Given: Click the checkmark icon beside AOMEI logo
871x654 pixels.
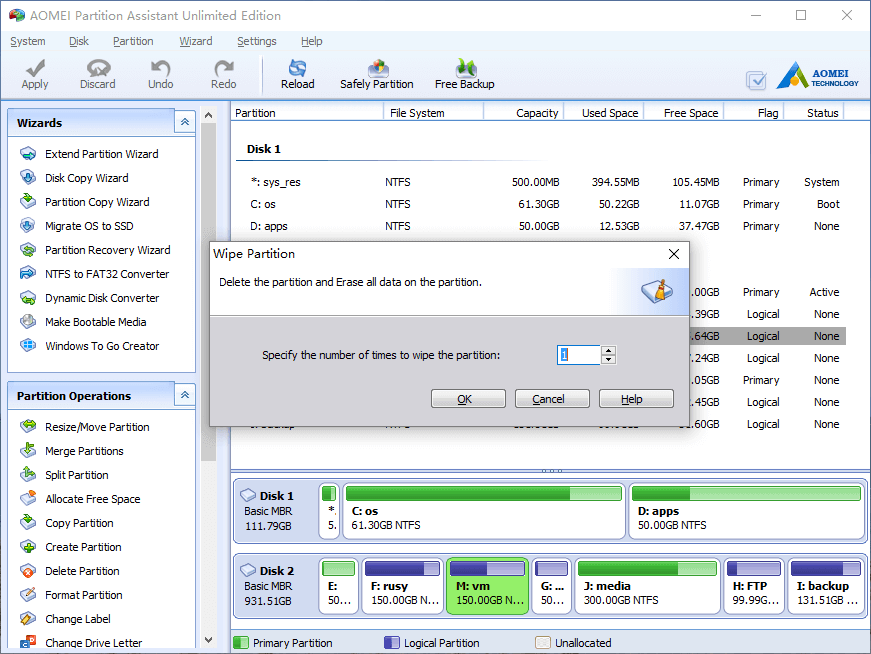Looking at the screenshot, I should [x=756, y=81].
